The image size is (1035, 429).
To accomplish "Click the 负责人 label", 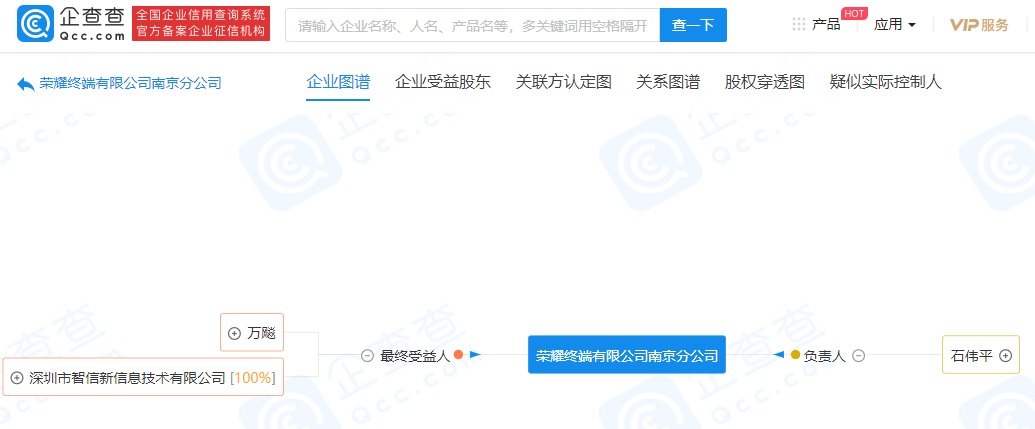I will click(824, 356).
